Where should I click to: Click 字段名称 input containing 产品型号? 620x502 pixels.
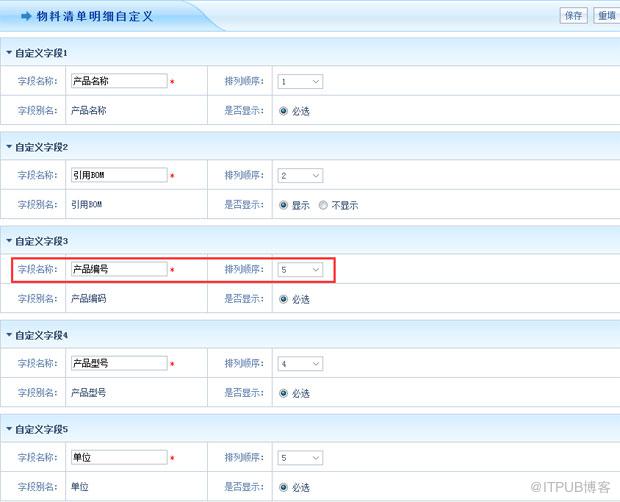click(119, 363)
